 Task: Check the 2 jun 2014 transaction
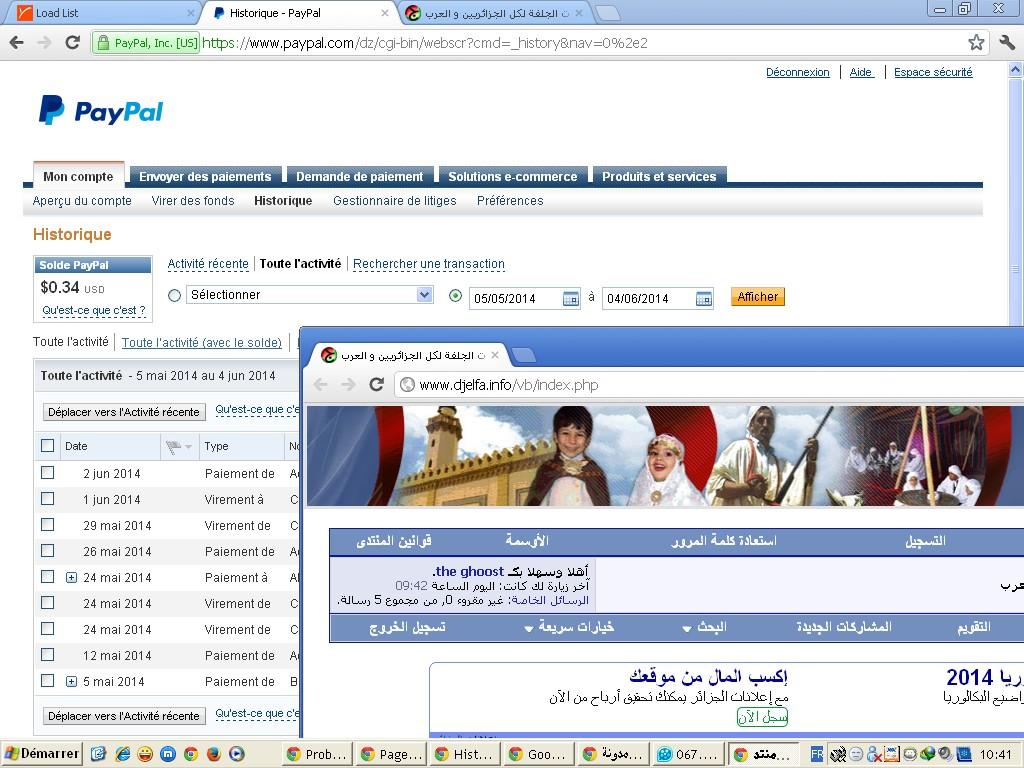click(x=48, y=473)
